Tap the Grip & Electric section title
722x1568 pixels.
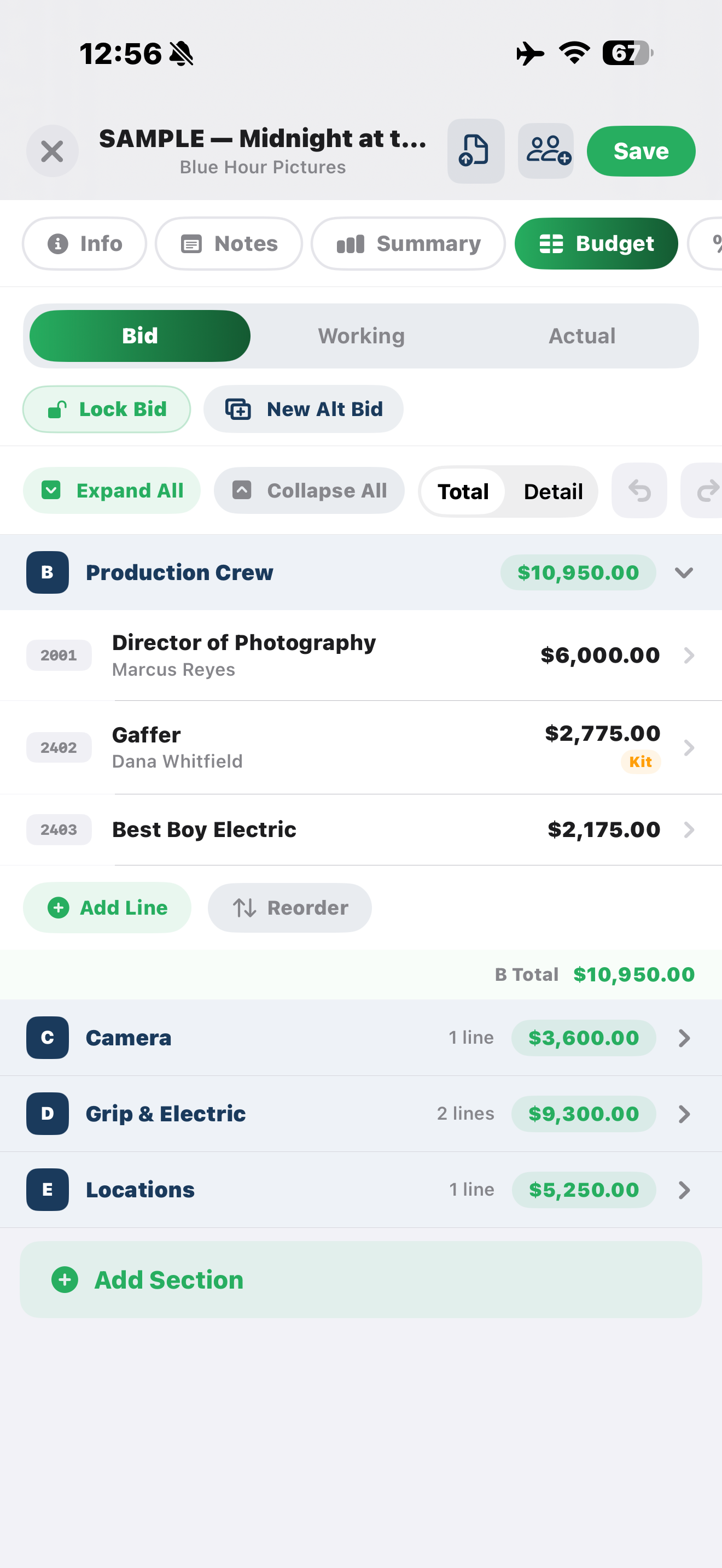pos(166,1114)
